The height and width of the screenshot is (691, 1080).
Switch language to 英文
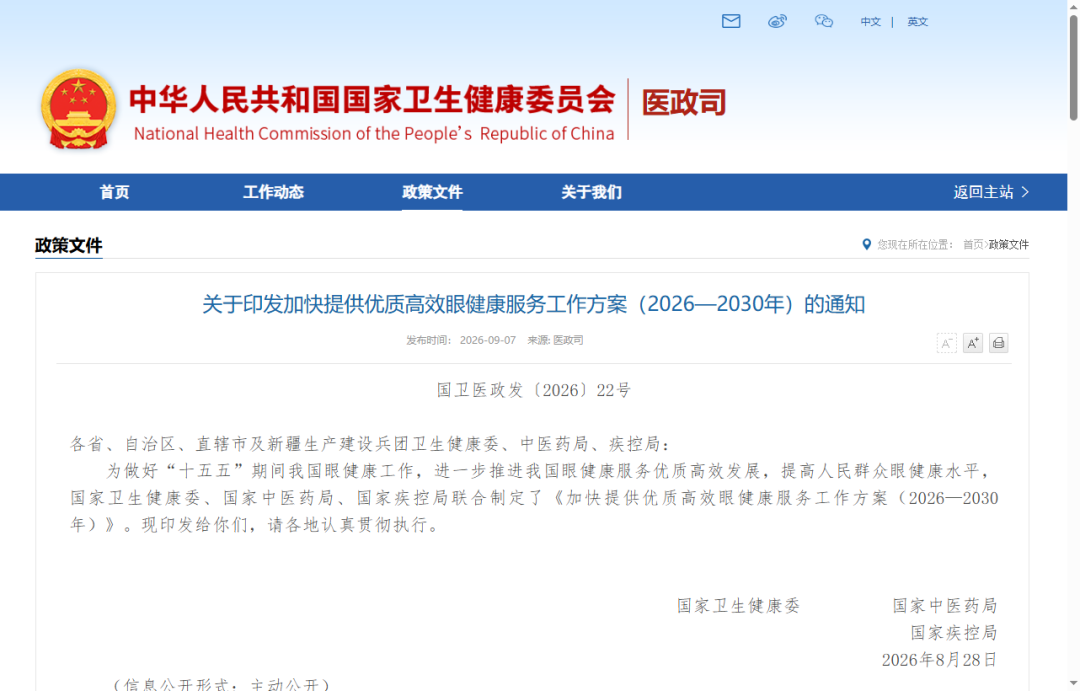[x=917, y=22]
